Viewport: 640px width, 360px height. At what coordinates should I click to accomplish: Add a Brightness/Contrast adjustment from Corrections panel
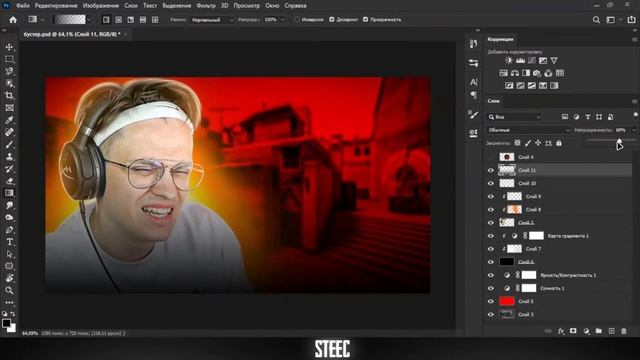click(x=509, y=60)
